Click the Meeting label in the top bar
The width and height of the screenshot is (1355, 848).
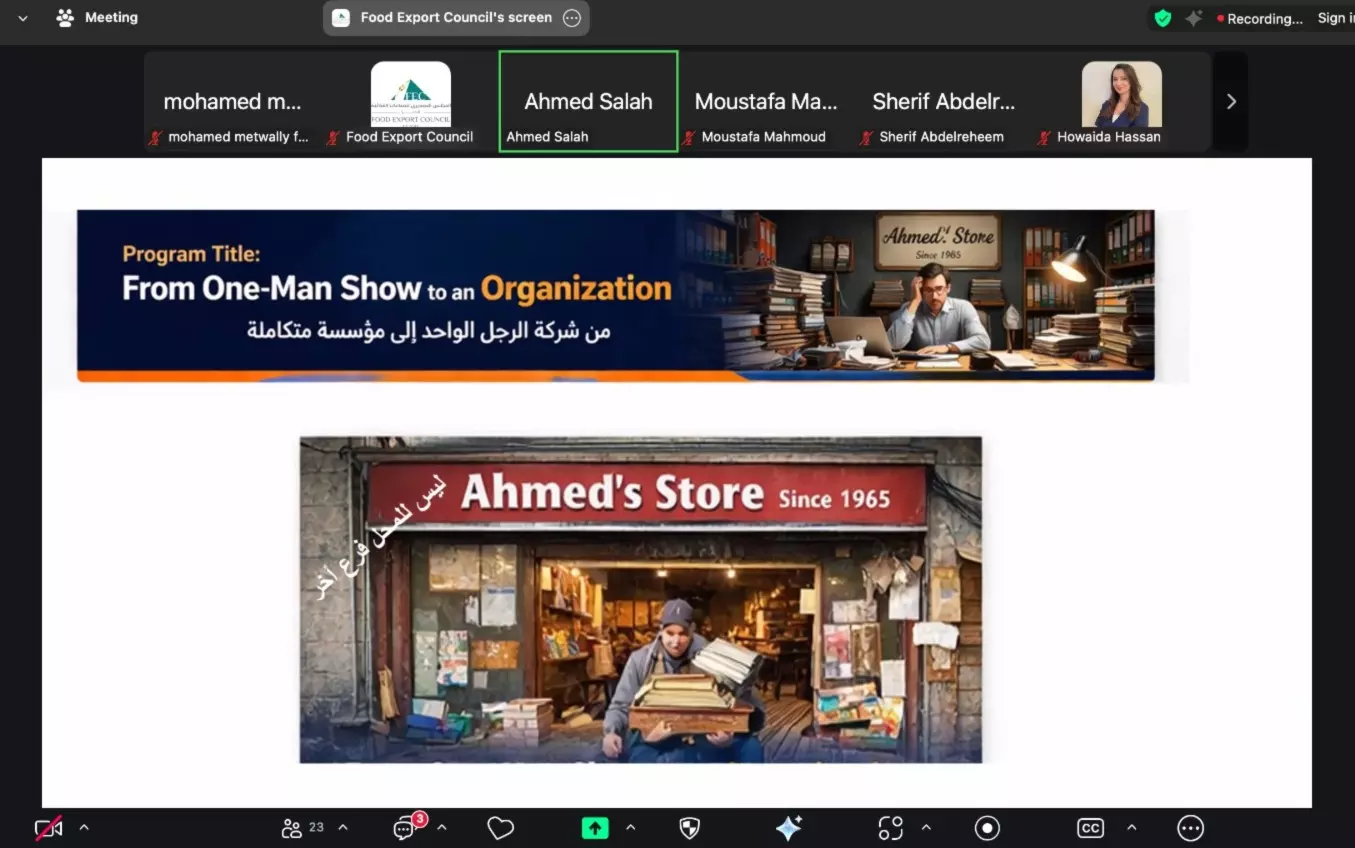tap(110, 18)
